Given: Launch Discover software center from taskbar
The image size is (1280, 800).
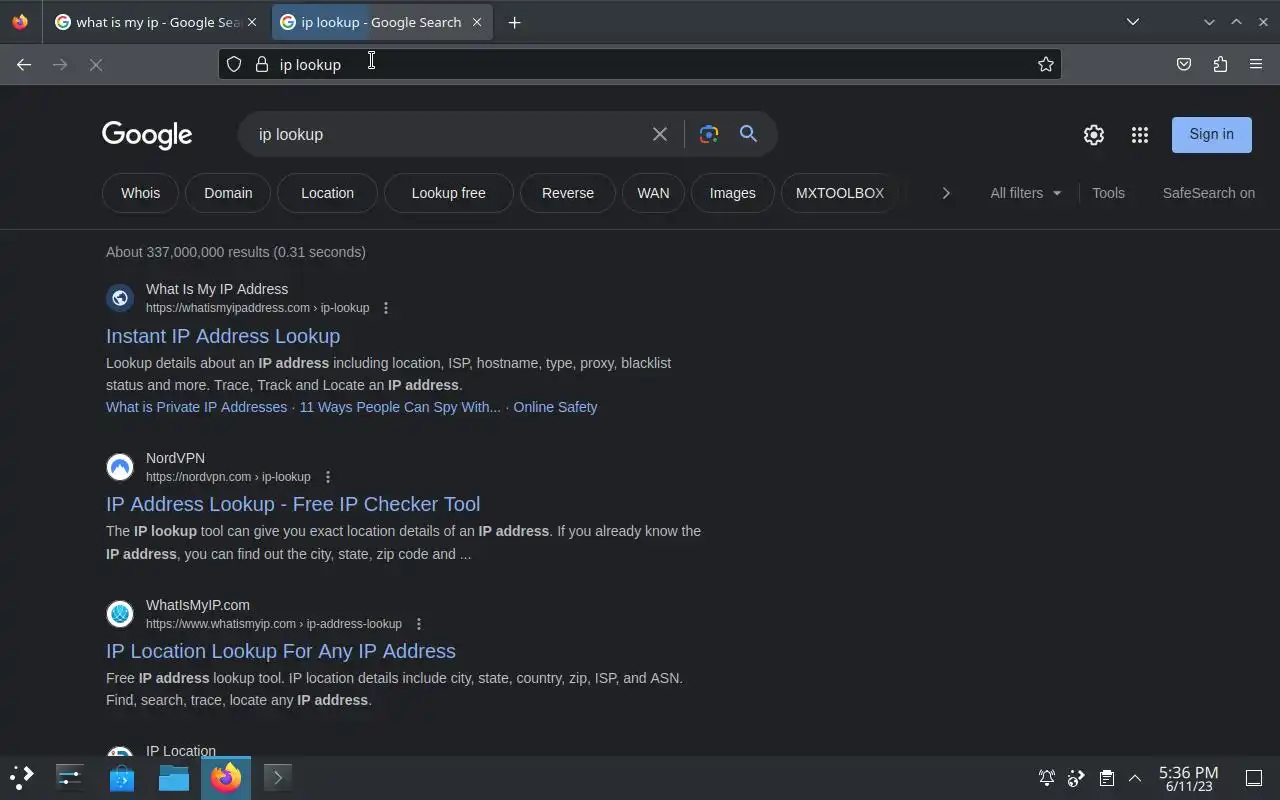Looking at the screenshot, I should tap(122, 777).
